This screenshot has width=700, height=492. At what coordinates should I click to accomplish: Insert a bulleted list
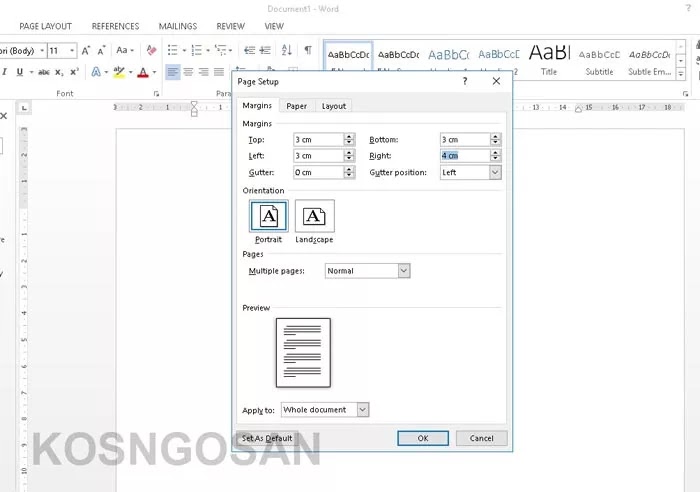[173, 50]
